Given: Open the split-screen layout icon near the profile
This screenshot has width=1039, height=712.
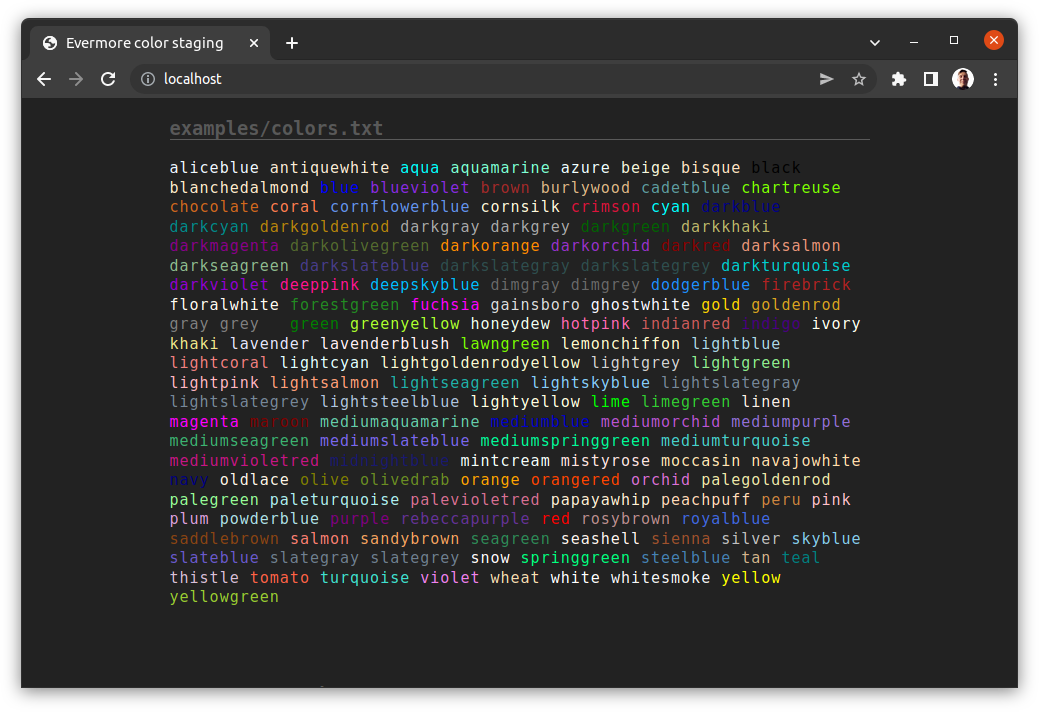Looking at the screenshot, I should tap(930, 78).
